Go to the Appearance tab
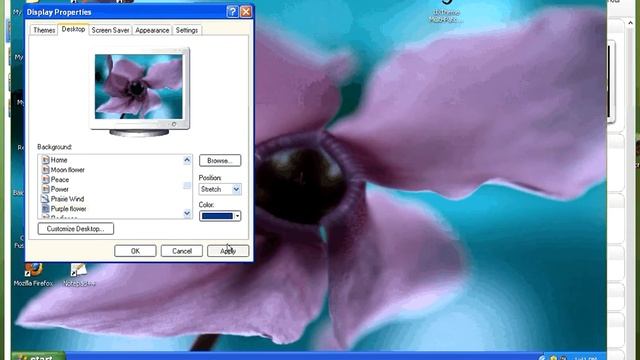 tap(152, 30)
